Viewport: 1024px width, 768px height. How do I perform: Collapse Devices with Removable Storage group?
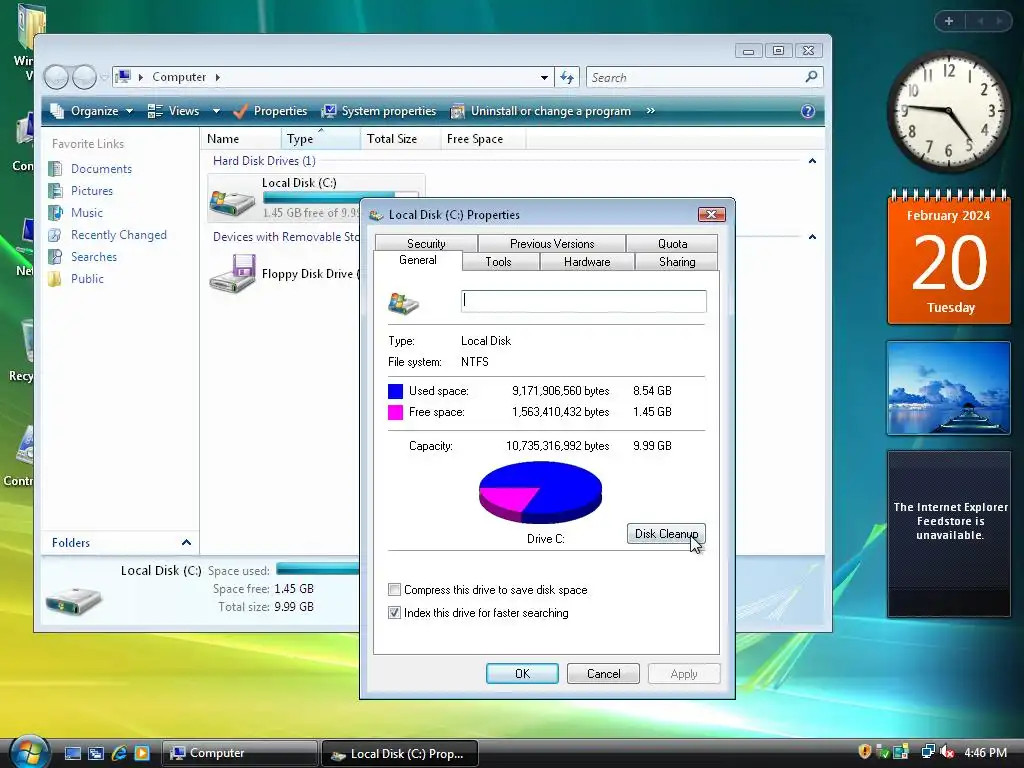coord(812,236)
